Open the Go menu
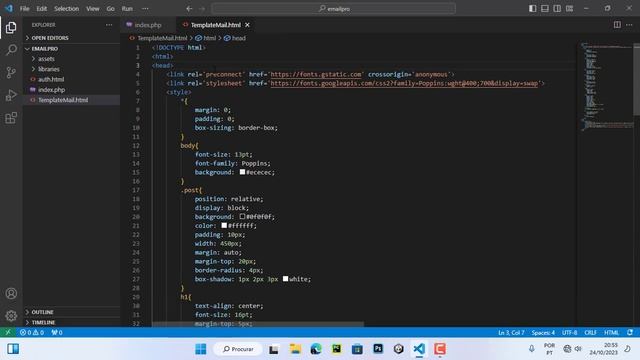Screen dimensions: 640x360 point(111,9)
